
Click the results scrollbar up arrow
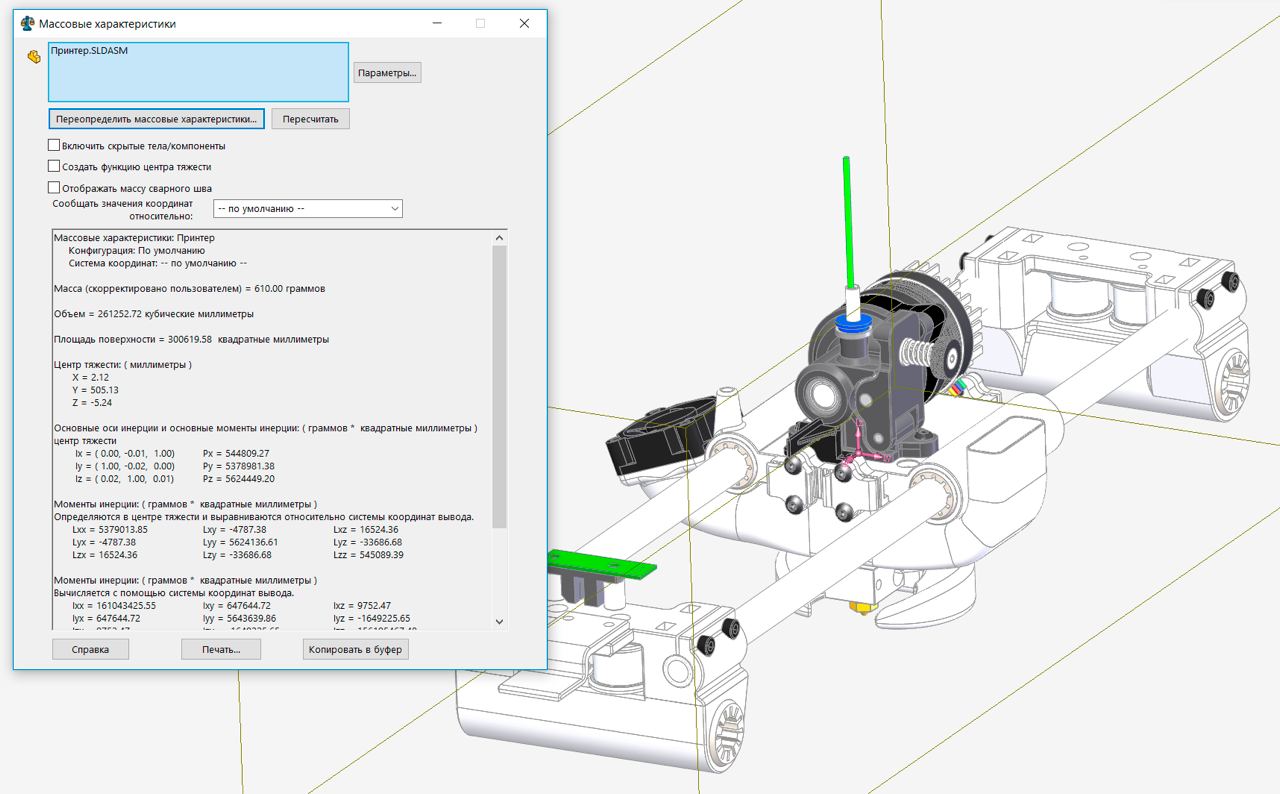500,238
